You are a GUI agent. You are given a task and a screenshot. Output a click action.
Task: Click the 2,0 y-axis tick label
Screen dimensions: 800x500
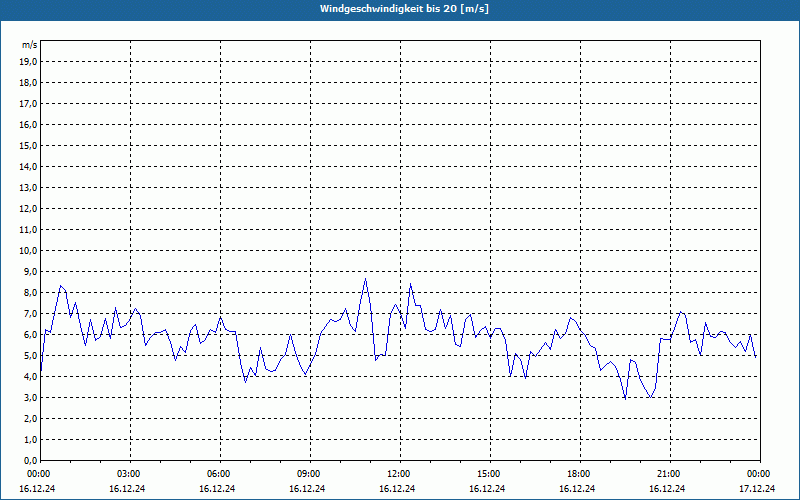(x=30, y=419)
